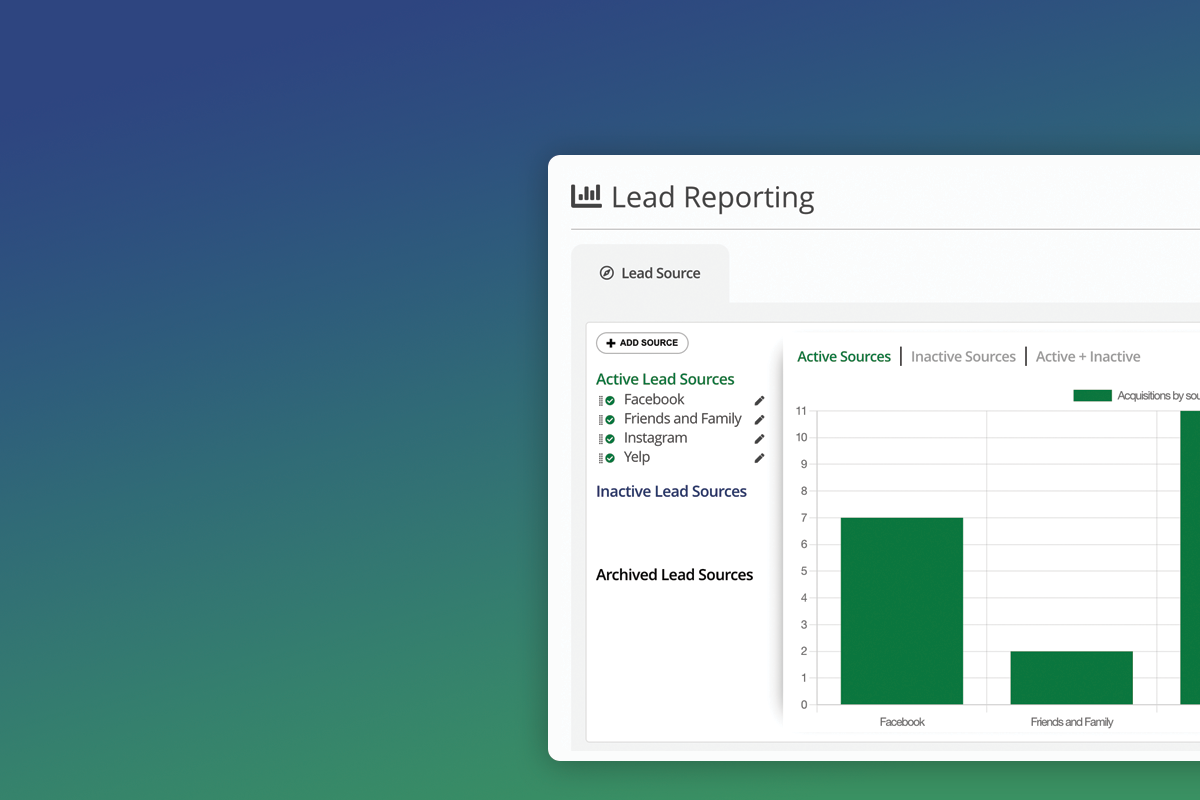
Task: Click the Add Source button
Action: (x=642, y=343)
